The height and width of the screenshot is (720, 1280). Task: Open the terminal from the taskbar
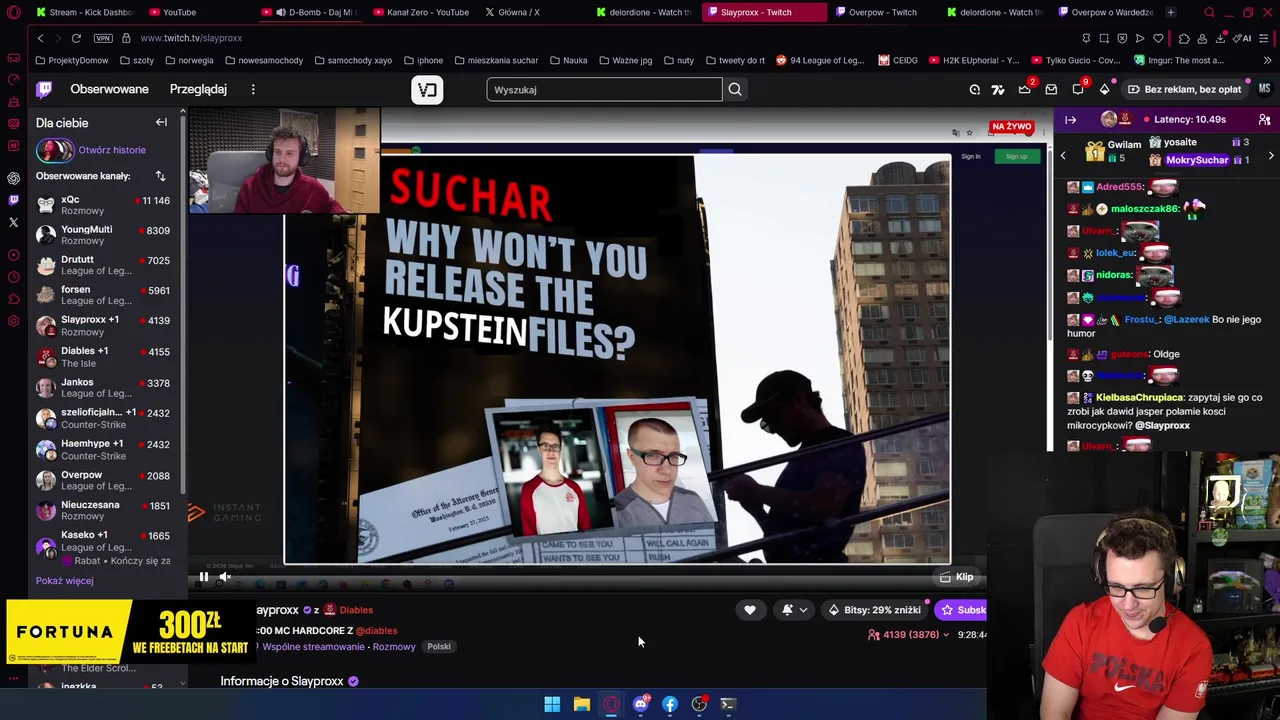click(728, 704)
